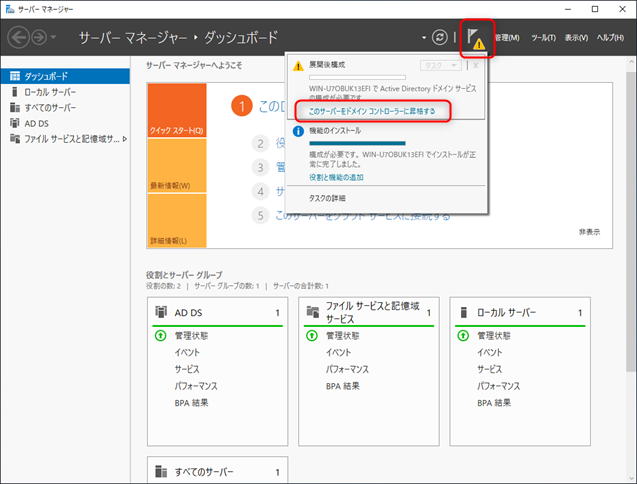This screenshot has width=637, height=484.
Task: Click the back navigation arrow
Action: point(18,37)
